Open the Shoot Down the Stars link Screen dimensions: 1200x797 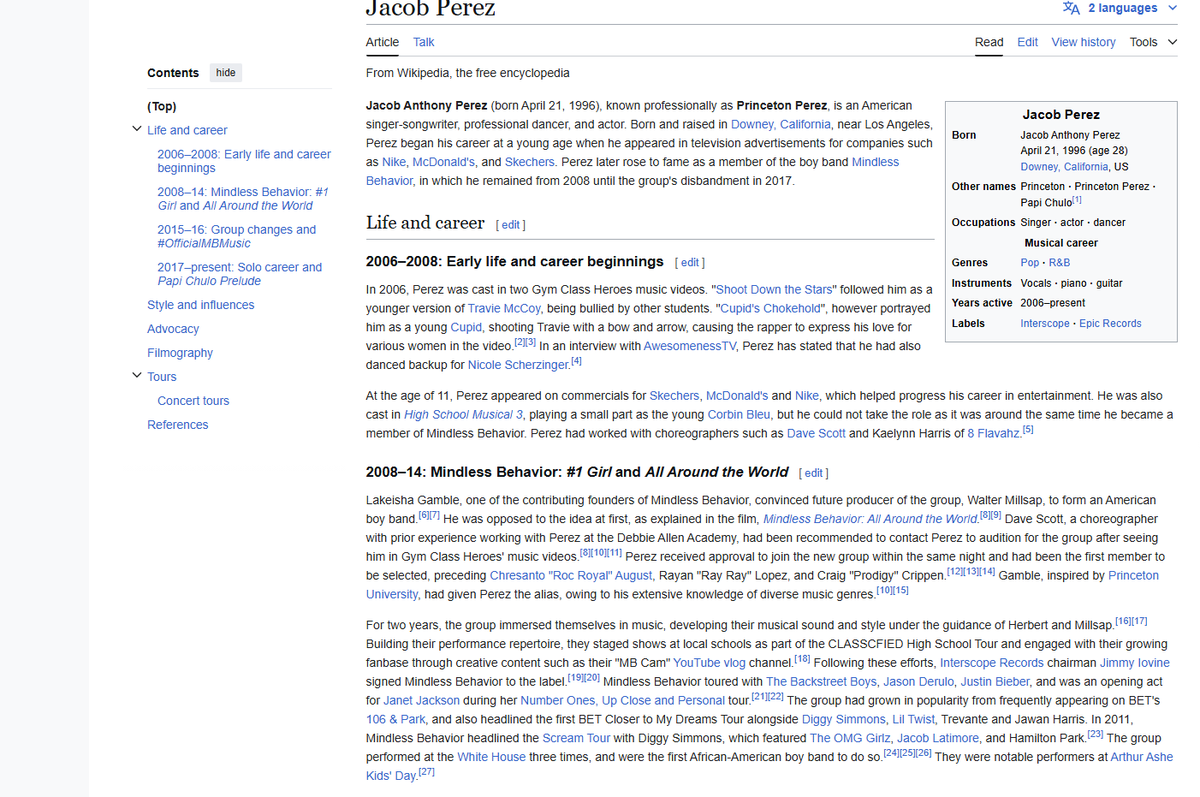point(775,289)
